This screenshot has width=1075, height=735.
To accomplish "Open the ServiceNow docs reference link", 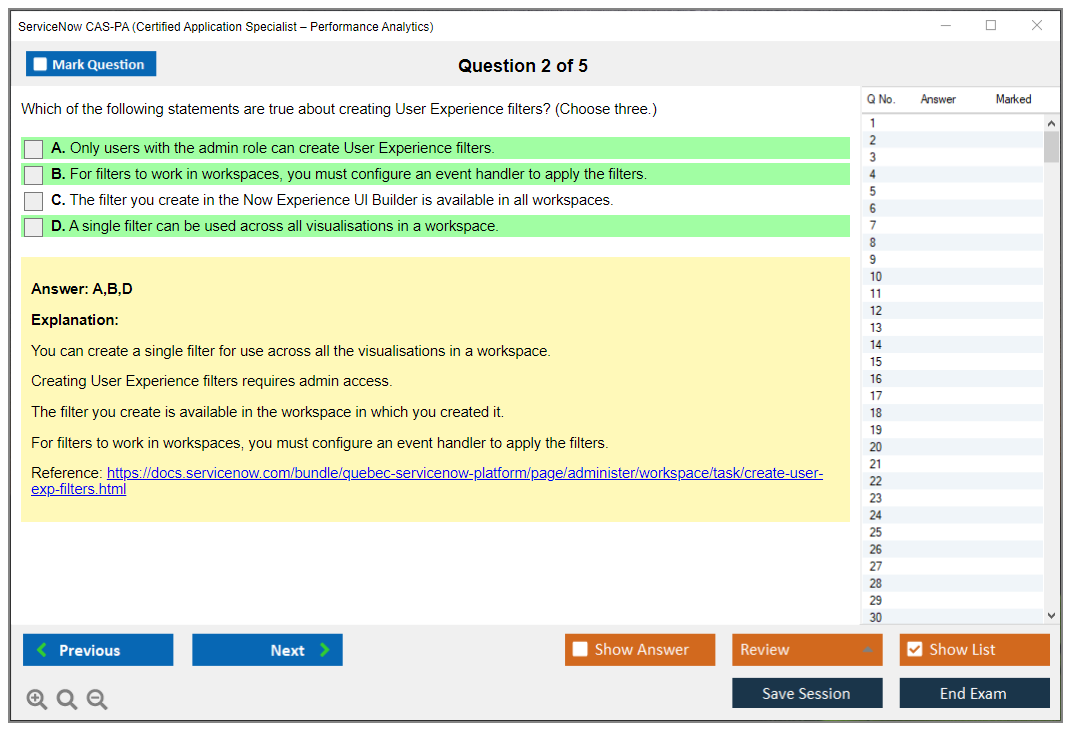I will coord(464,474).
